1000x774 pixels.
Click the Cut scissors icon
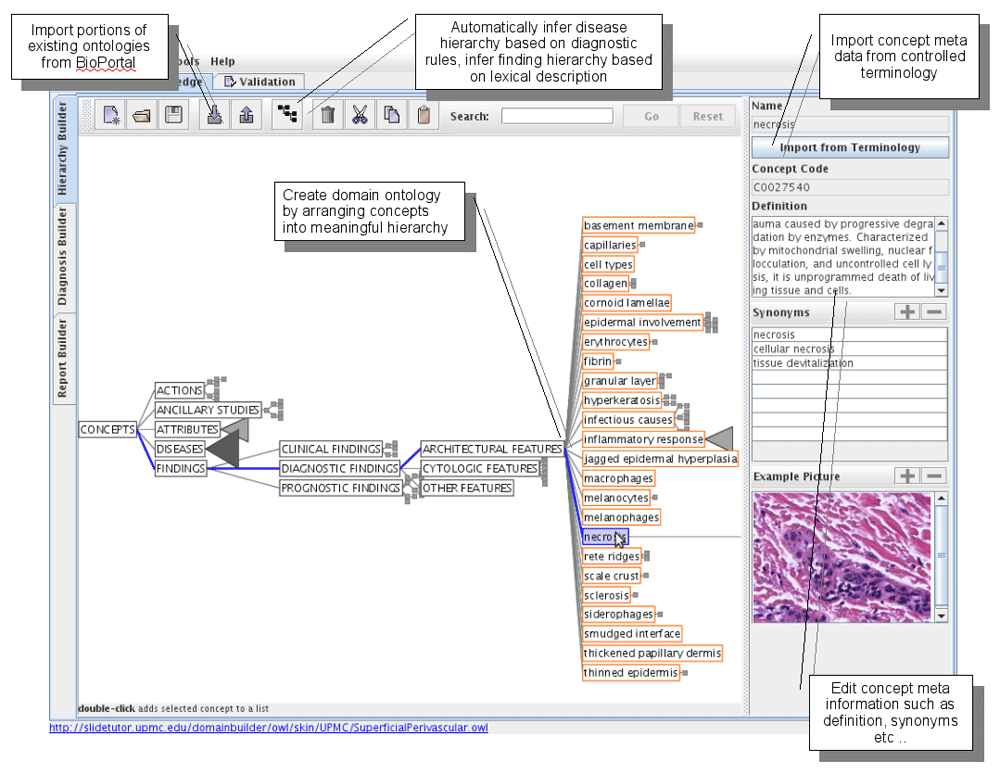tap(360, 115)
